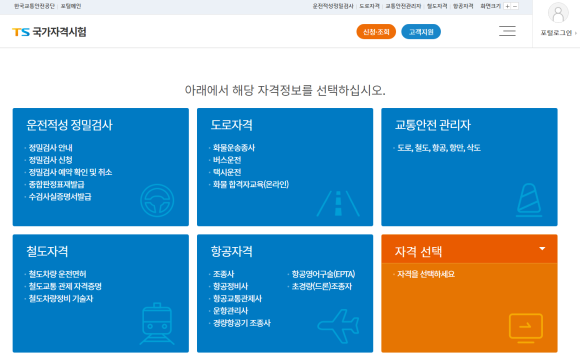Open 철도자격 card heading
This screenshot has height=364, width=580.
click(47, 252)
